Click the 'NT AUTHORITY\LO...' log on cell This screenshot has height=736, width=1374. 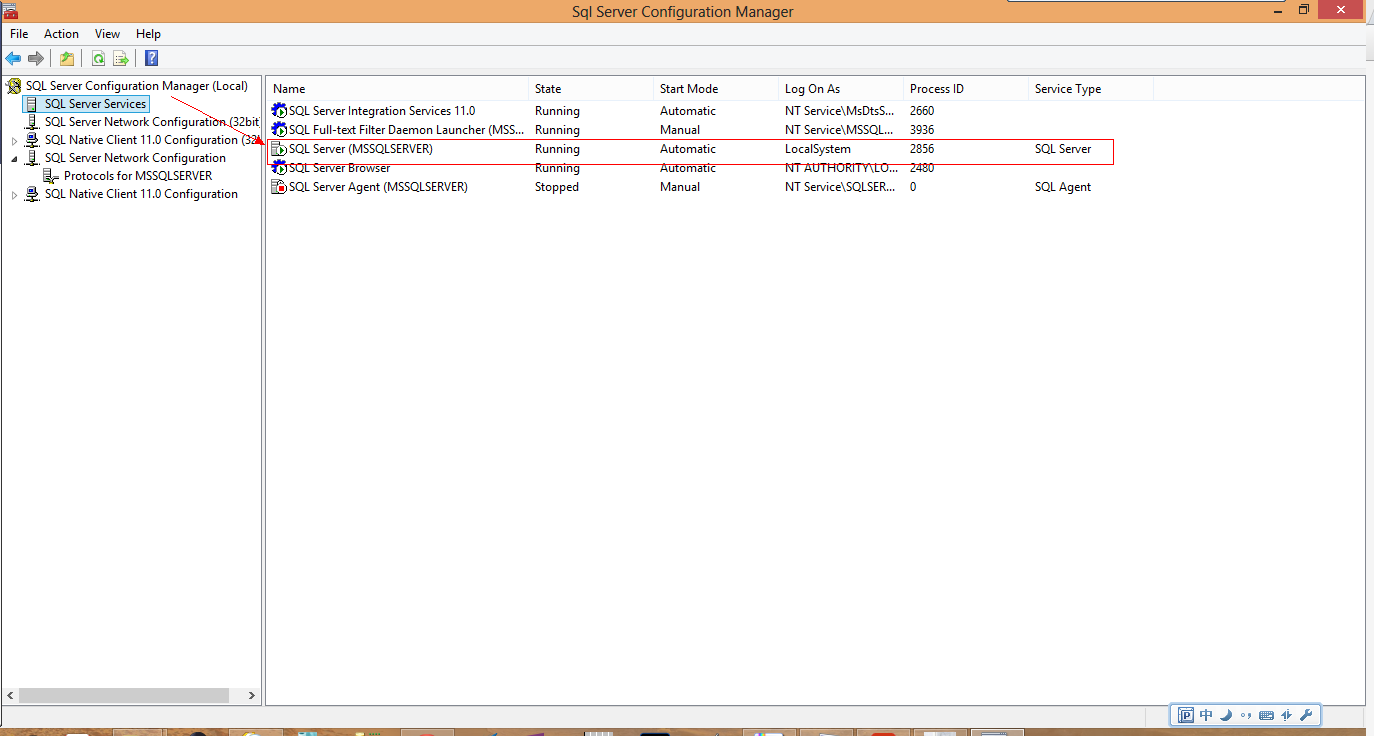[x=841, y=168]
